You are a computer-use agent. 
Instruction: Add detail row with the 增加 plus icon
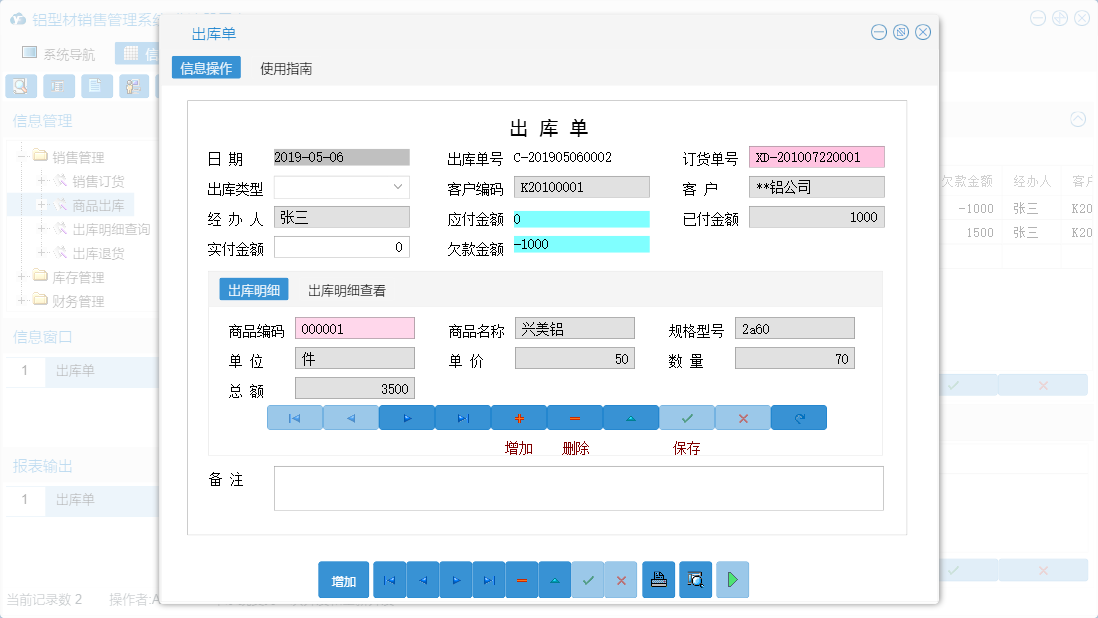(519, 417)
